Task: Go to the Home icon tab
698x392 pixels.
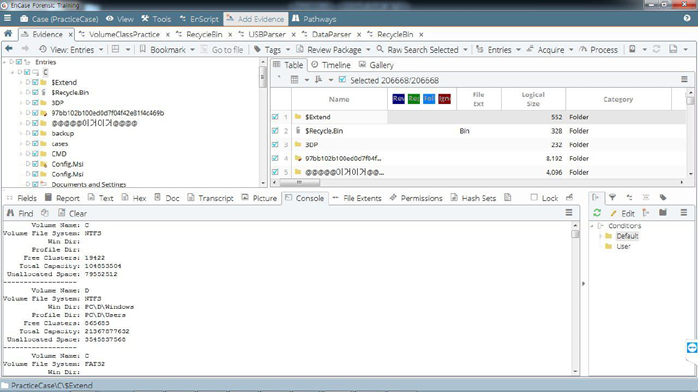Action: [8, 34]
